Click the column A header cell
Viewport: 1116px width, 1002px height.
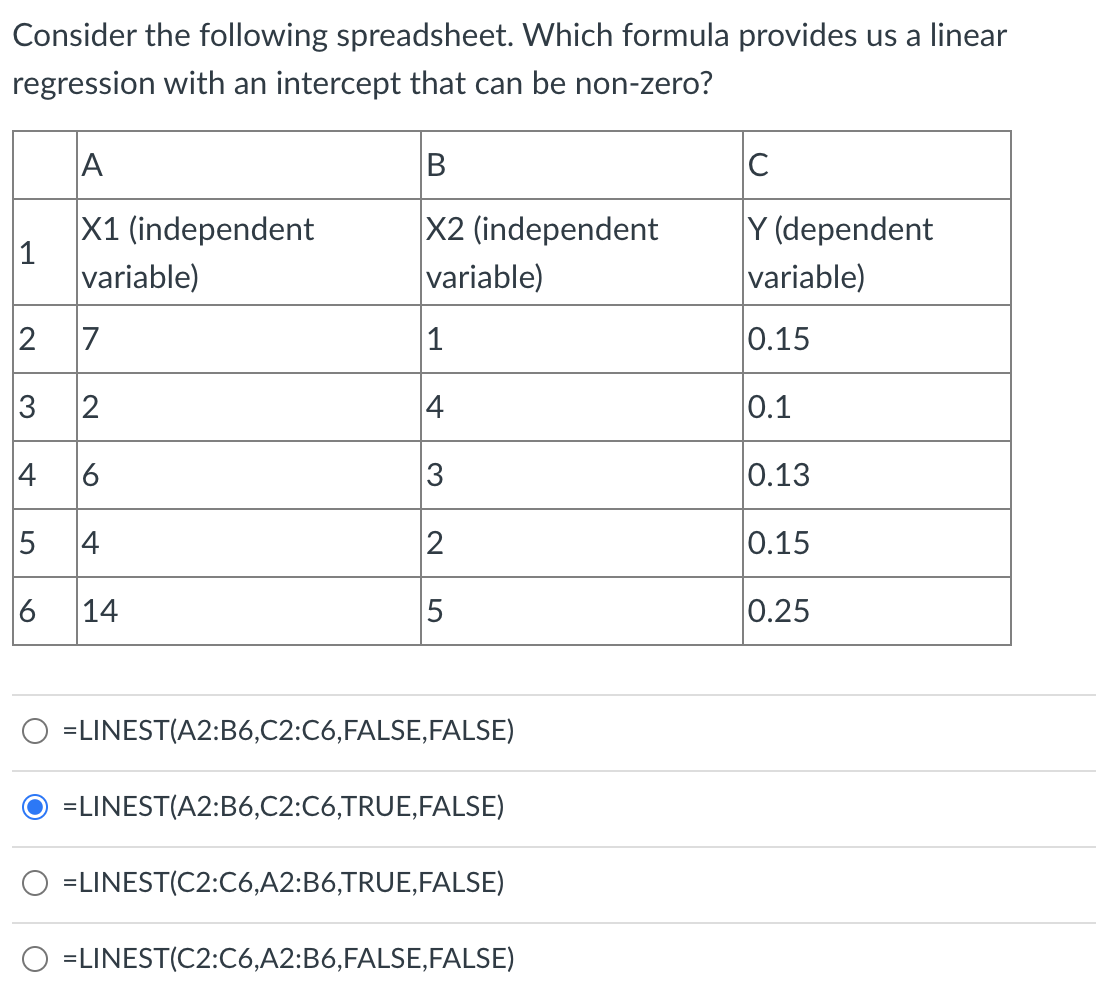(248, 165)
